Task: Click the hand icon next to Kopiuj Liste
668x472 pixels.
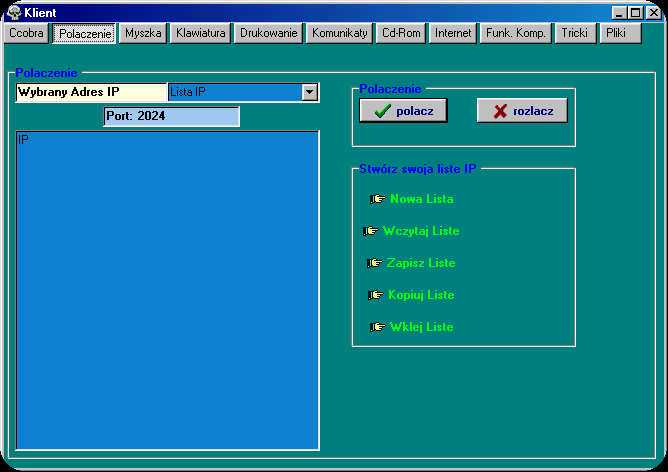Action: [376, 295]
